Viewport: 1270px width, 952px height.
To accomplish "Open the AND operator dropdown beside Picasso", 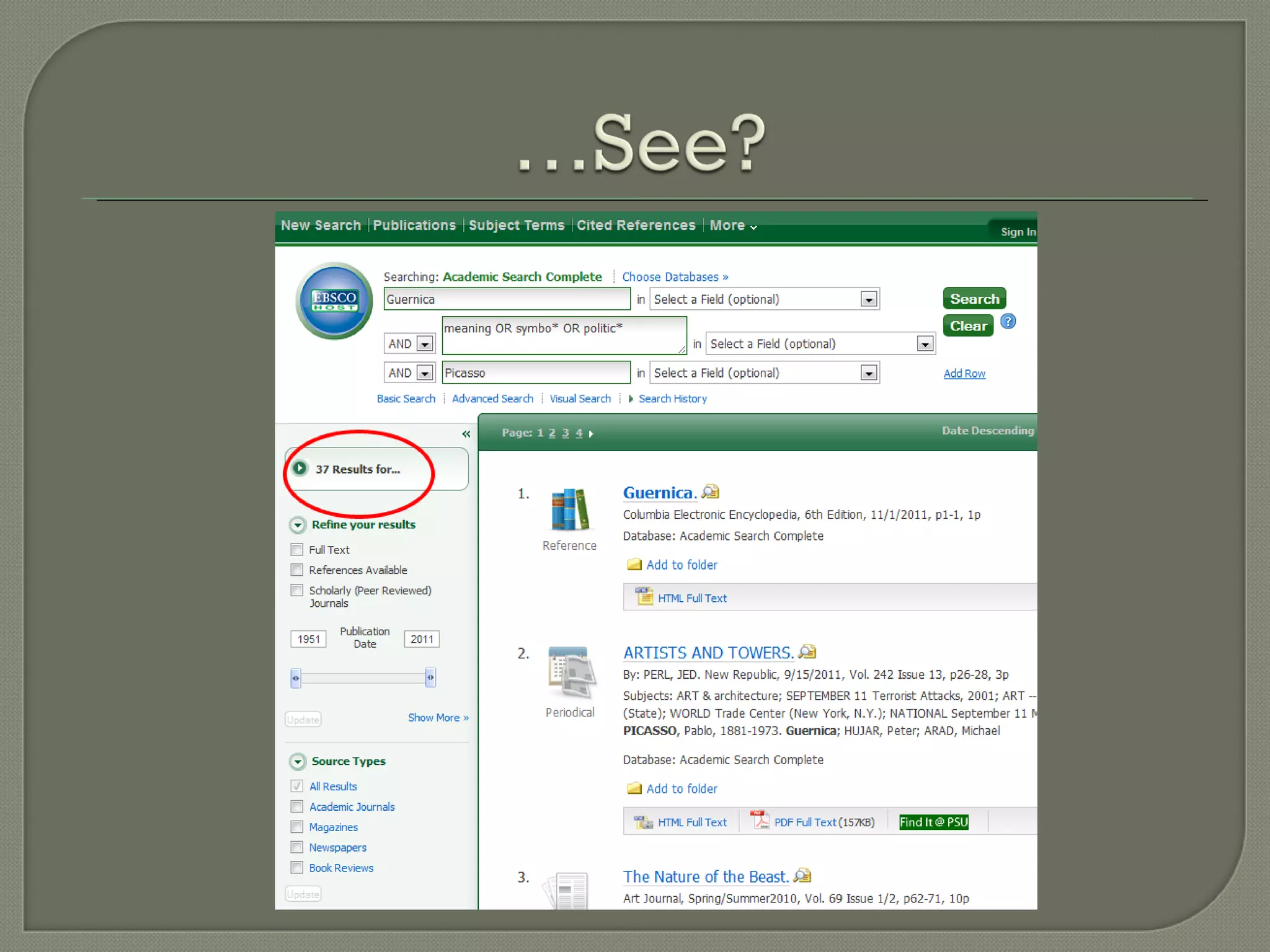I will (425, 373).
